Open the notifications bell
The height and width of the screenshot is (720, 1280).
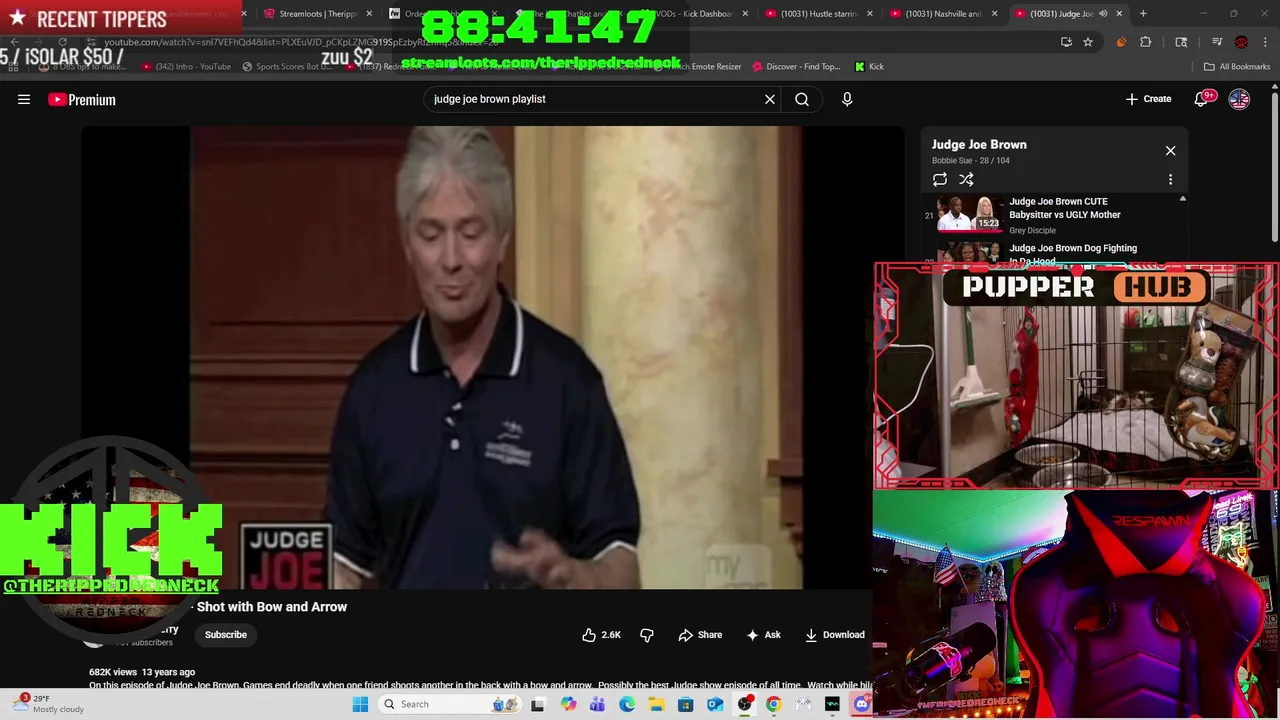(x=1202, y=99)
